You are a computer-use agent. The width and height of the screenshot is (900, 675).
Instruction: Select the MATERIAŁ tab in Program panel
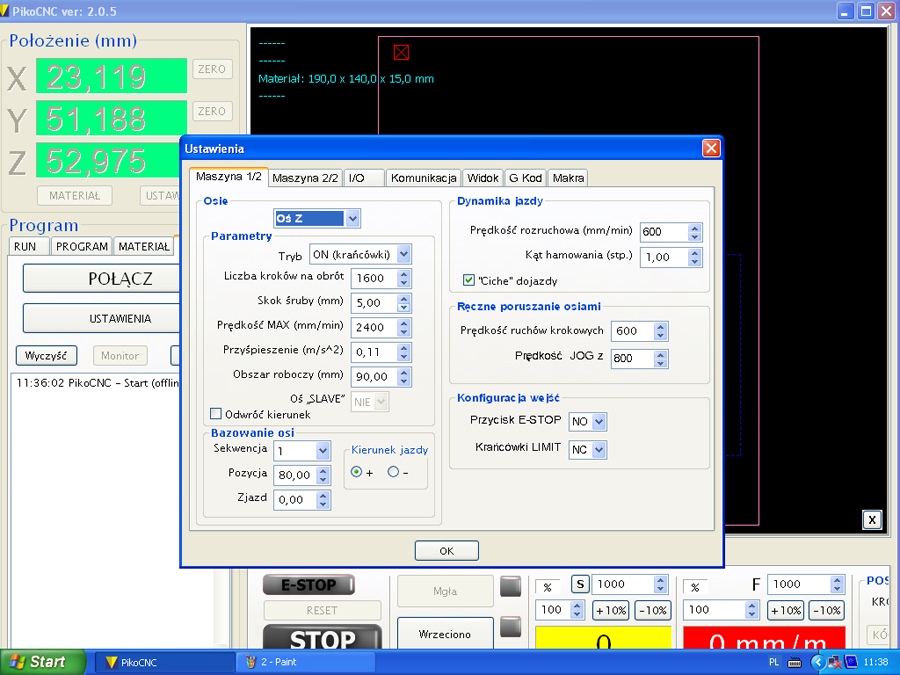click(144, 246)
